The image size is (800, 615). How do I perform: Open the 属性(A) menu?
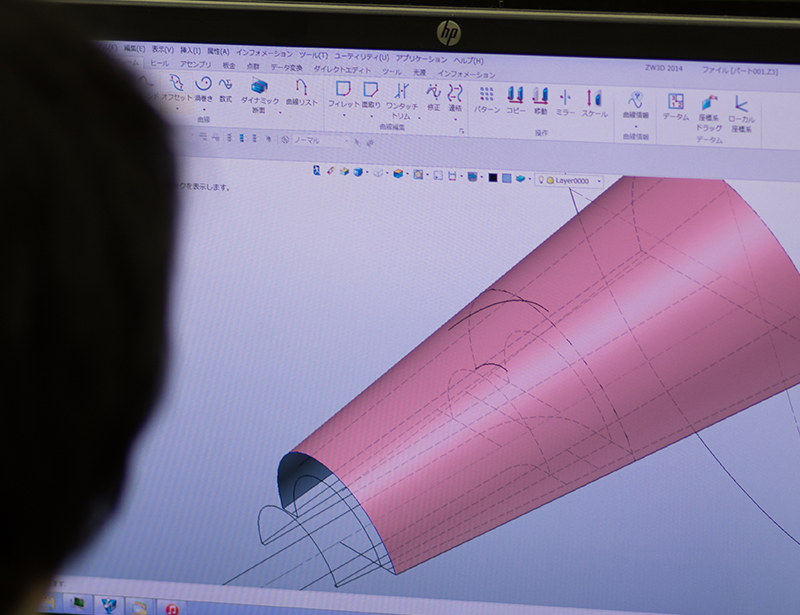218,52
